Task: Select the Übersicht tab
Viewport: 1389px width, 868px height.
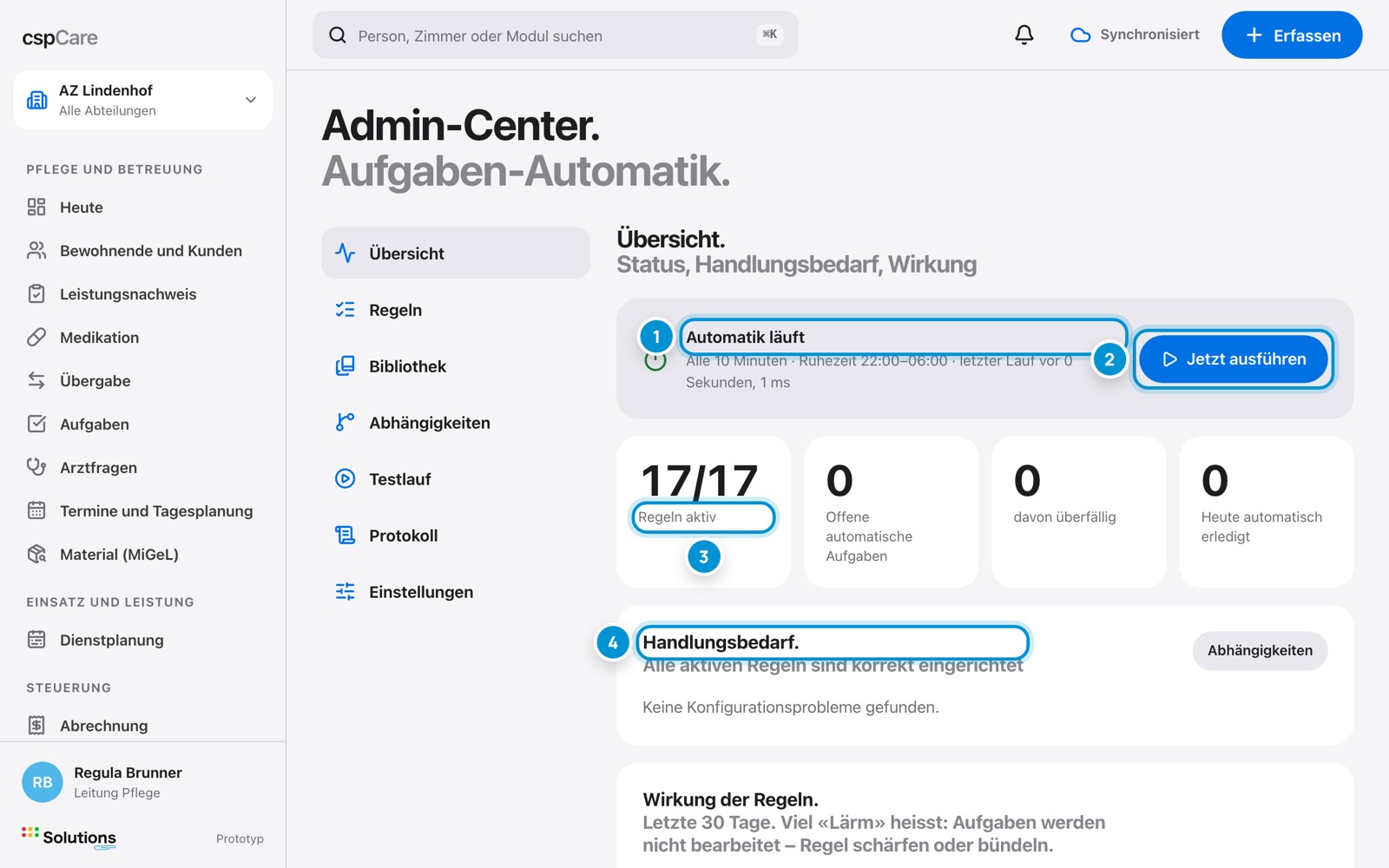Action: point(456,253)
